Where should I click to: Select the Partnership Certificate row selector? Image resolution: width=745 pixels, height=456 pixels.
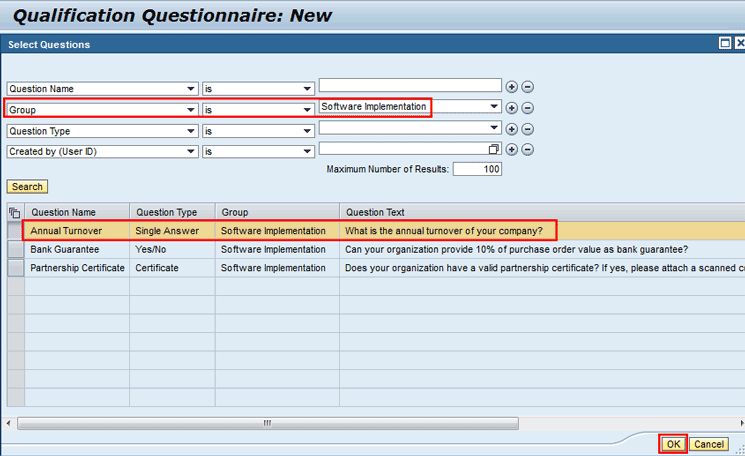coord(15,268)
